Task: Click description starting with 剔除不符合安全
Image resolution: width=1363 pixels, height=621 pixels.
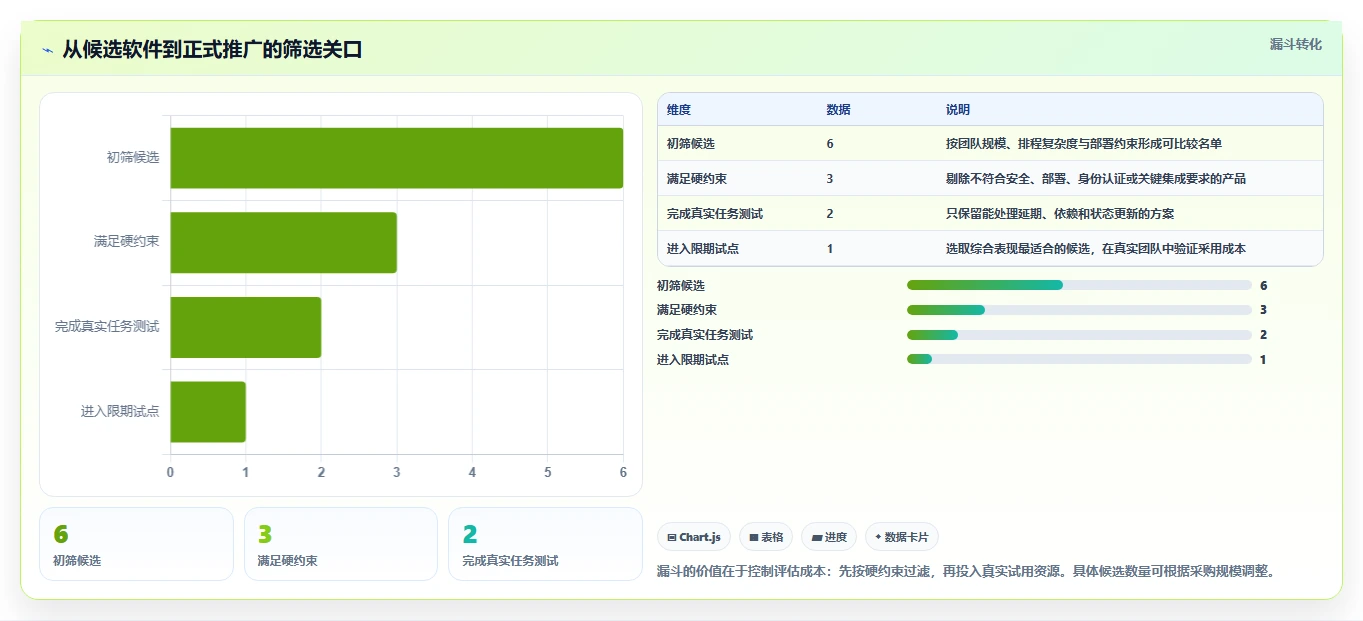Action: 1096,179
